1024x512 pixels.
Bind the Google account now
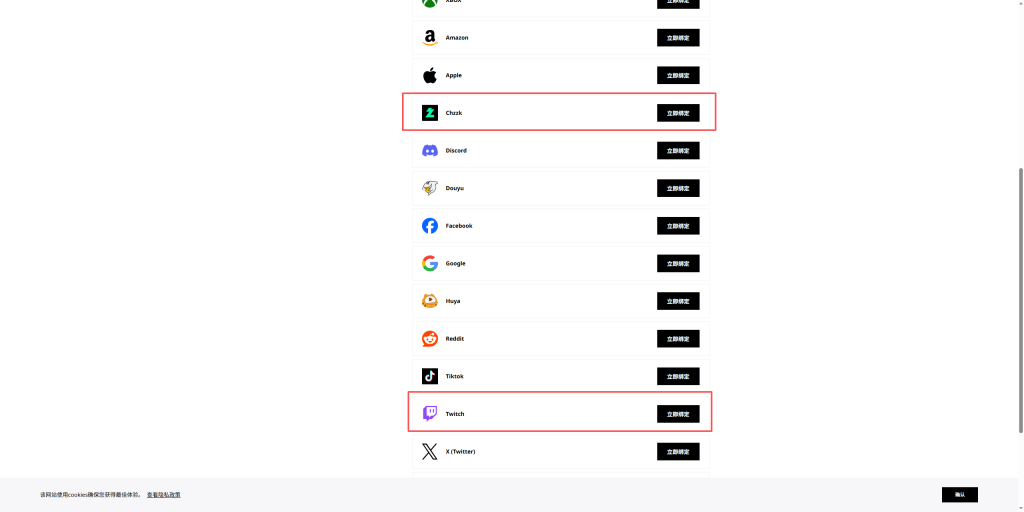[x=678, y=263]
